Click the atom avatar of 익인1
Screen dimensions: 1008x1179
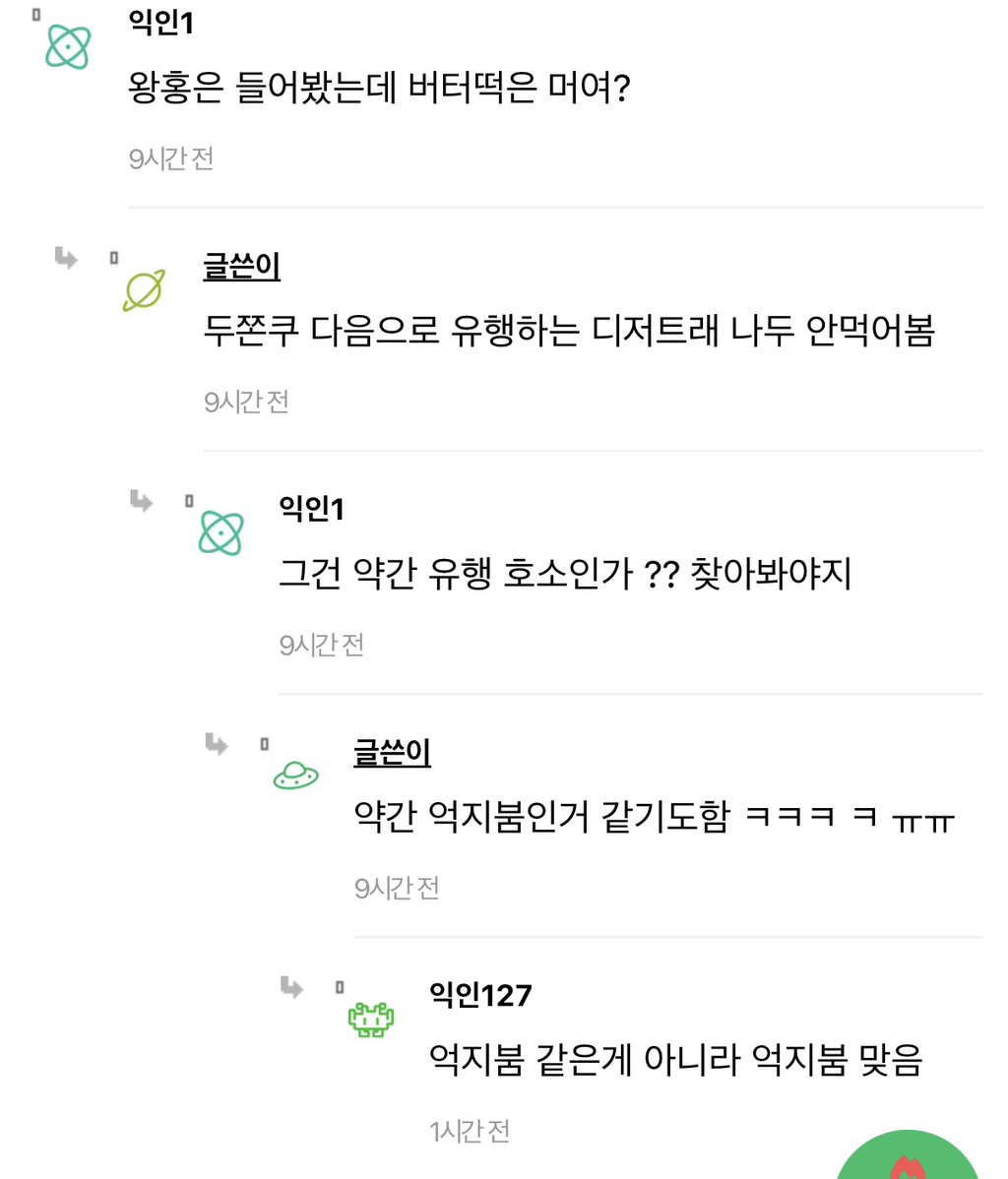66,44
